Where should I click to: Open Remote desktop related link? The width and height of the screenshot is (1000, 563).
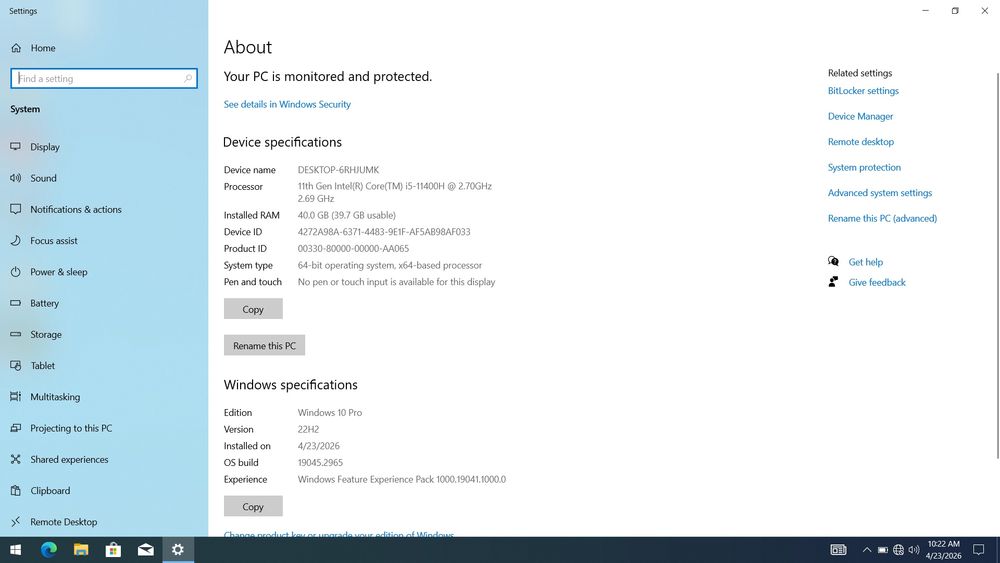(x=861, y=142)
